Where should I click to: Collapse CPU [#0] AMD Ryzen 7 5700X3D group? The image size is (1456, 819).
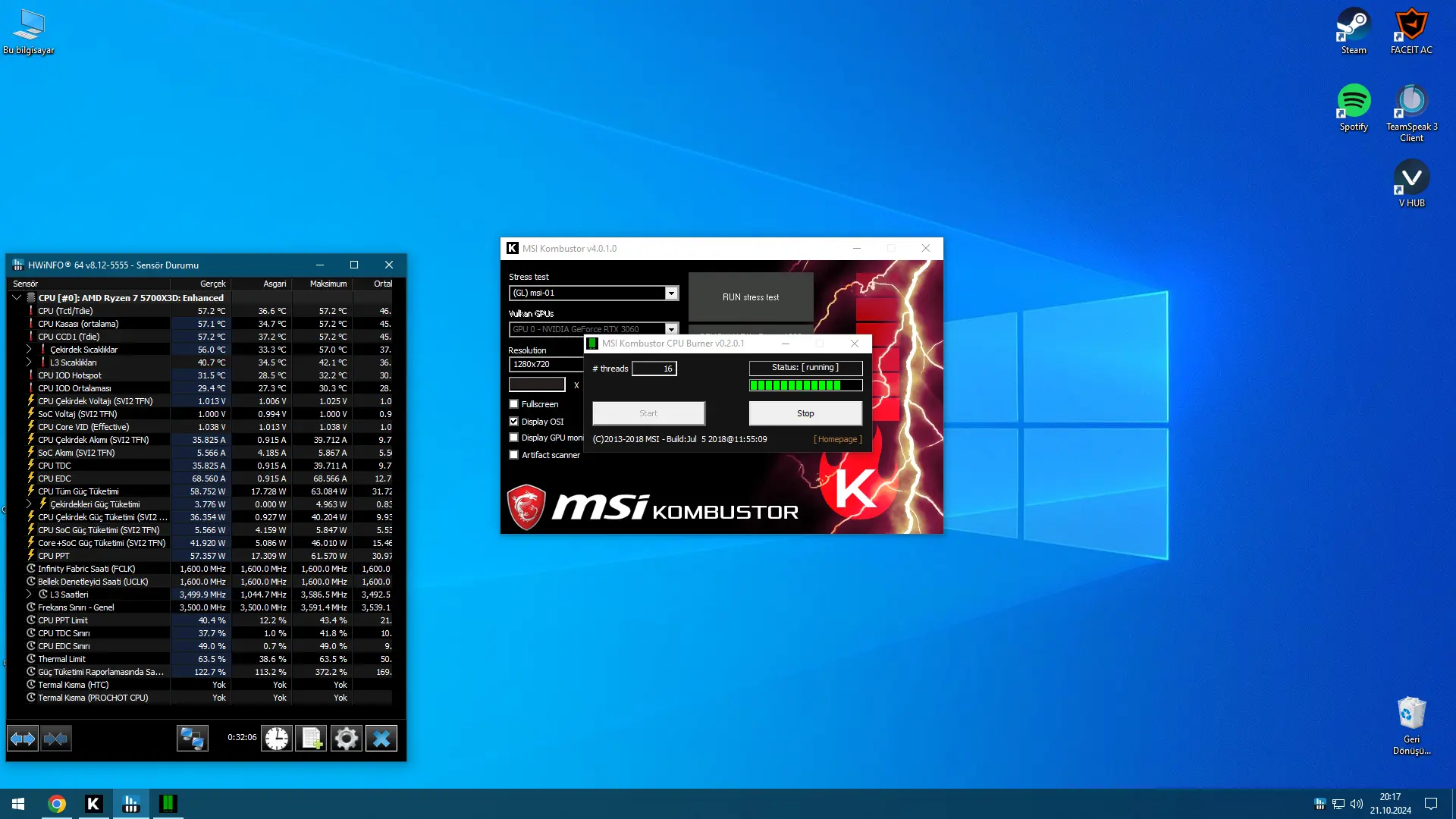click(17, 298)
